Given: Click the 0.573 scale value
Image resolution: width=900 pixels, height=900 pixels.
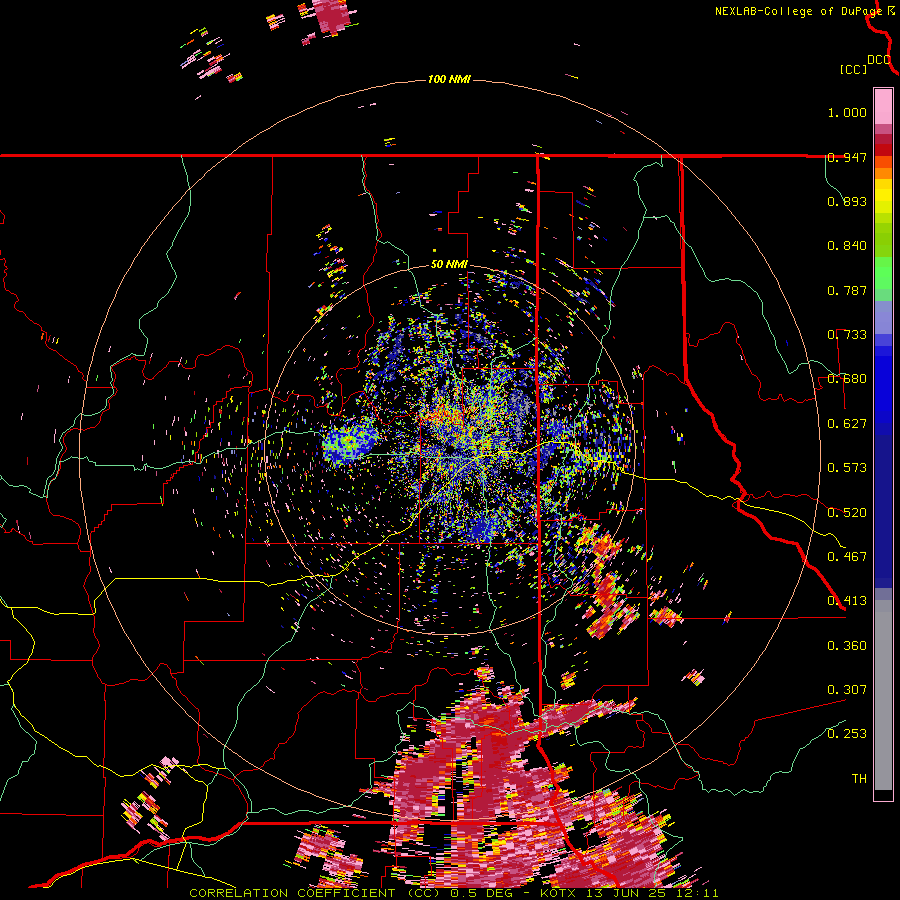Looking at the screenshot, I should click(x=847, y=468).
